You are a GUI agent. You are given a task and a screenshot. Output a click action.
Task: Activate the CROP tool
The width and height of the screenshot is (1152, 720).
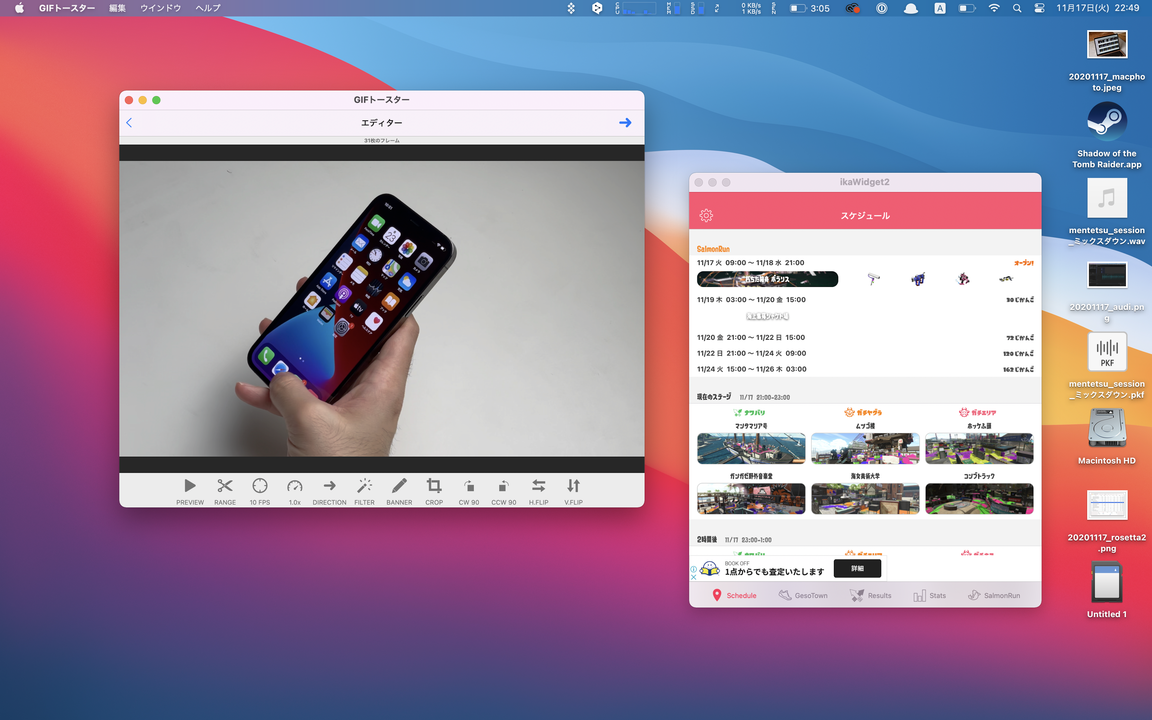click(x=434, y=491)
